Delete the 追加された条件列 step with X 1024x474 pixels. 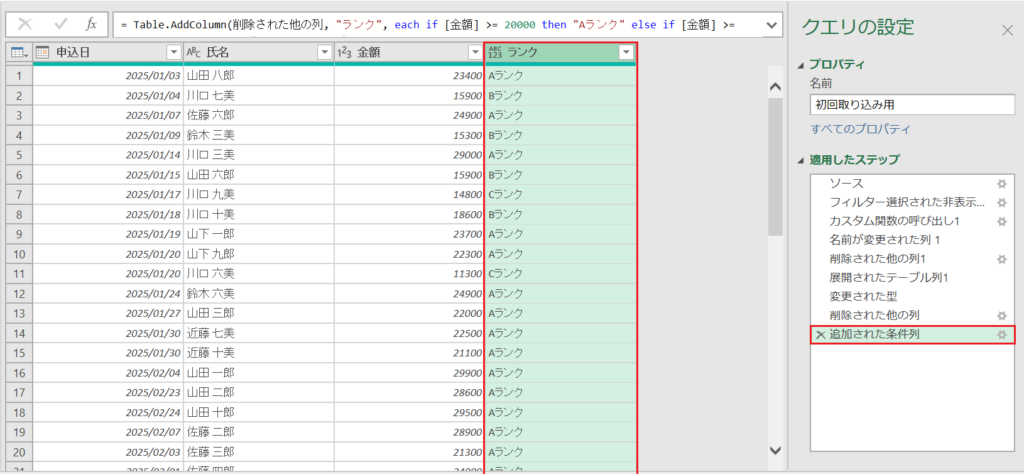pos(820,335)
